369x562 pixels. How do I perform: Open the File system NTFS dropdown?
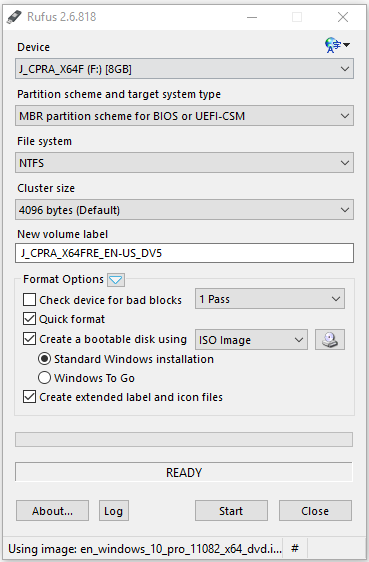coord(184,163)
